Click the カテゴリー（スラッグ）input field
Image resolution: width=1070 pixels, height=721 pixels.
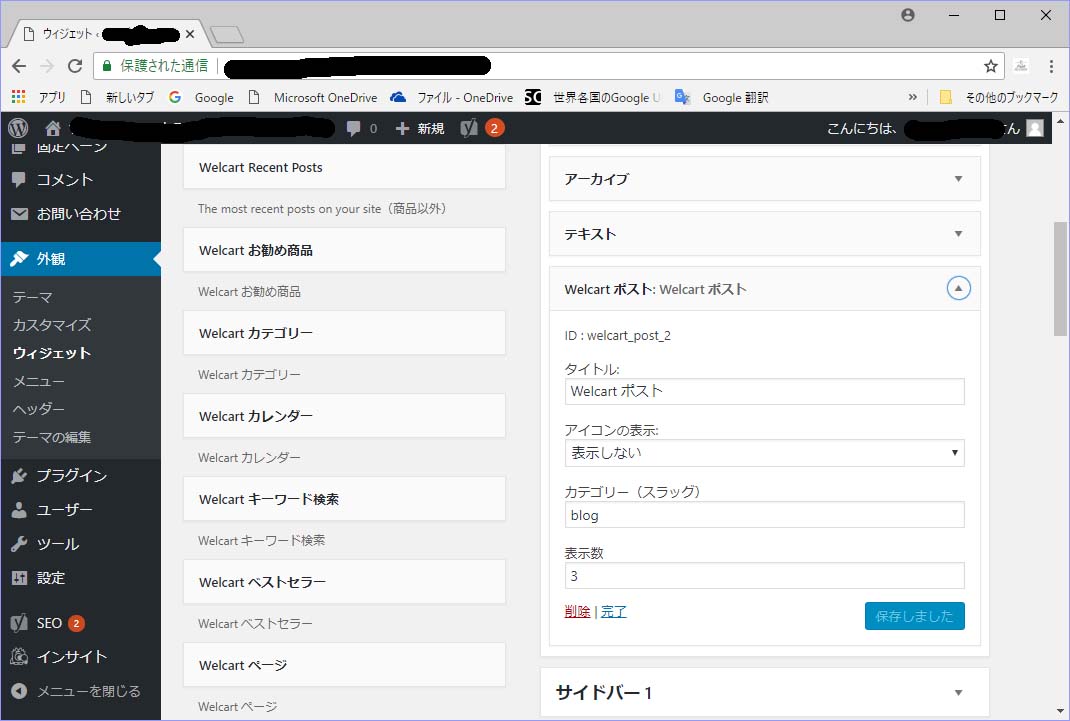pyautogui.click(x=765, y=515)
